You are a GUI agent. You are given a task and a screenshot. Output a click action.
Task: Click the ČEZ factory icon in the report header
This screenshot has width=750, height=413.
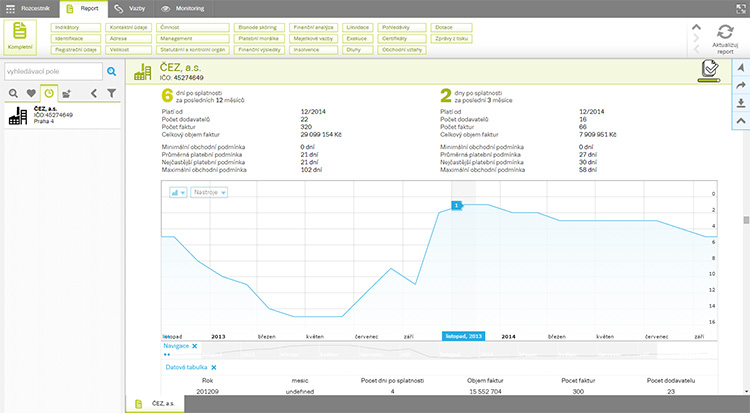[143, 72]
